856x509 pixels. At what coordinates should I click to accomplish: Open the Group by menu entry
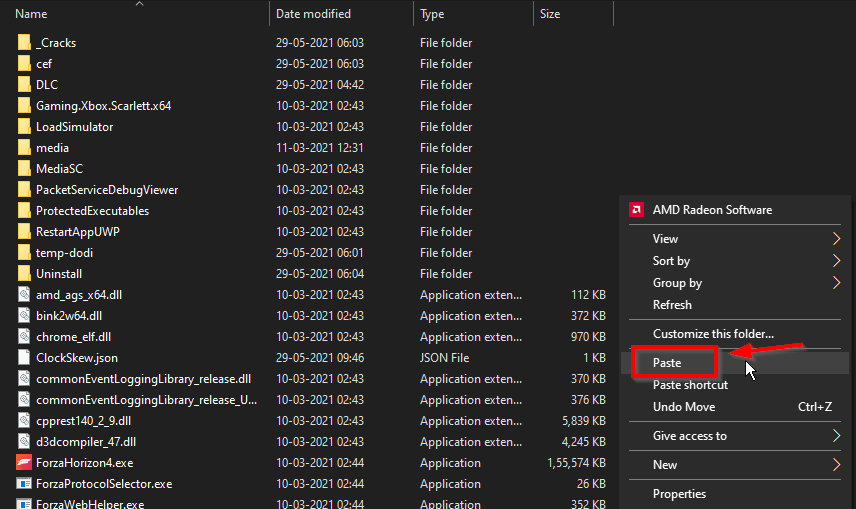tap(735, 282)
